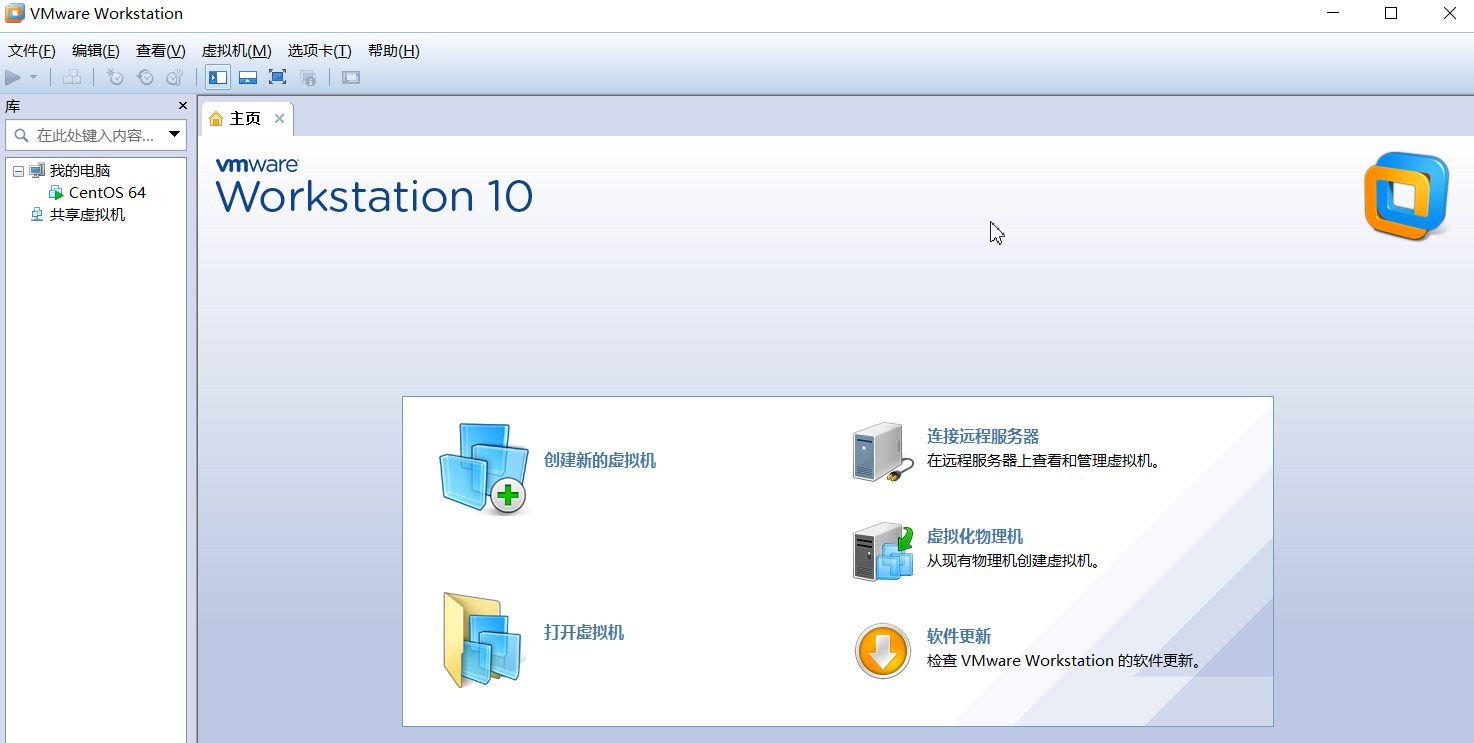Click the full screen mode toolbar icon
Viewport: 1474px width, 743px height.
pyautogui.click(x=278, y=77)
